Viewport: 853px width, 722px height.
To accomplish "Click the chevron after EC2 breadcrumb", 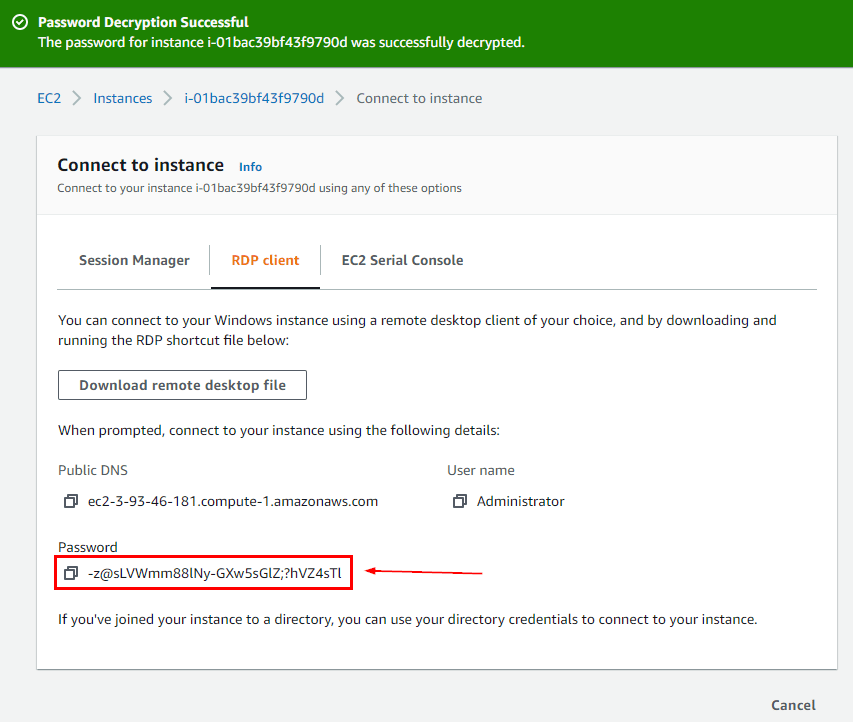I will pyautogui.click(x=74, y=98).
